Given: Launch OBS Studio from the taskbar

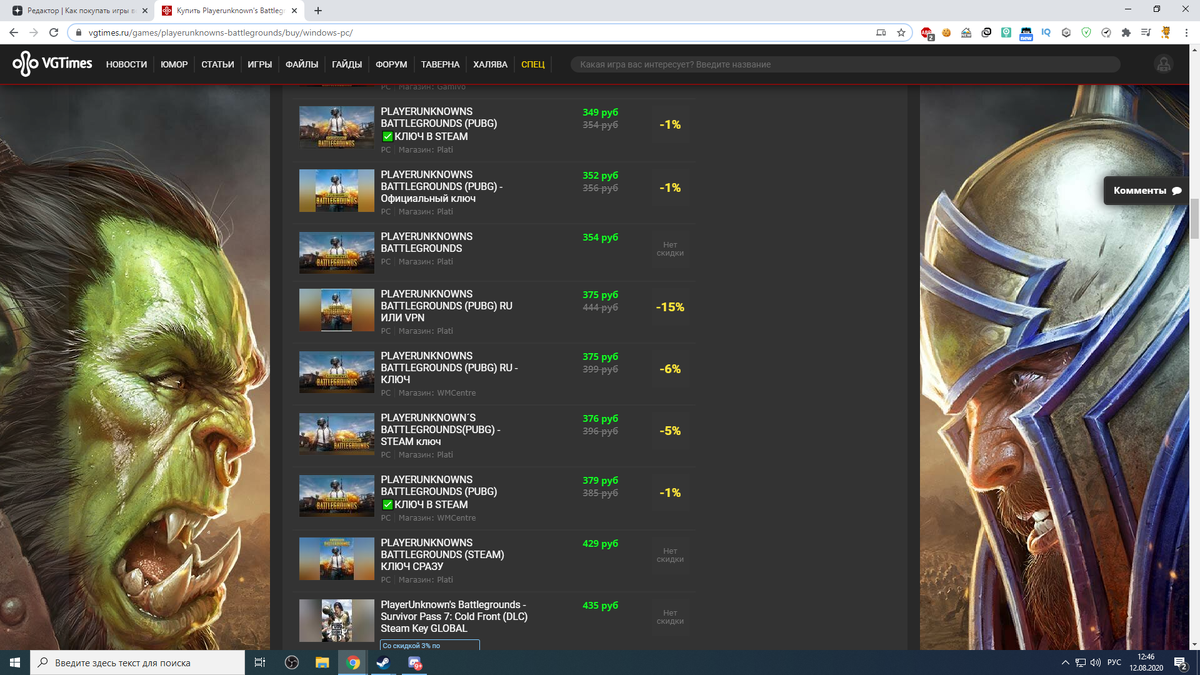Looking at the screenshot, I should [291, 662].
